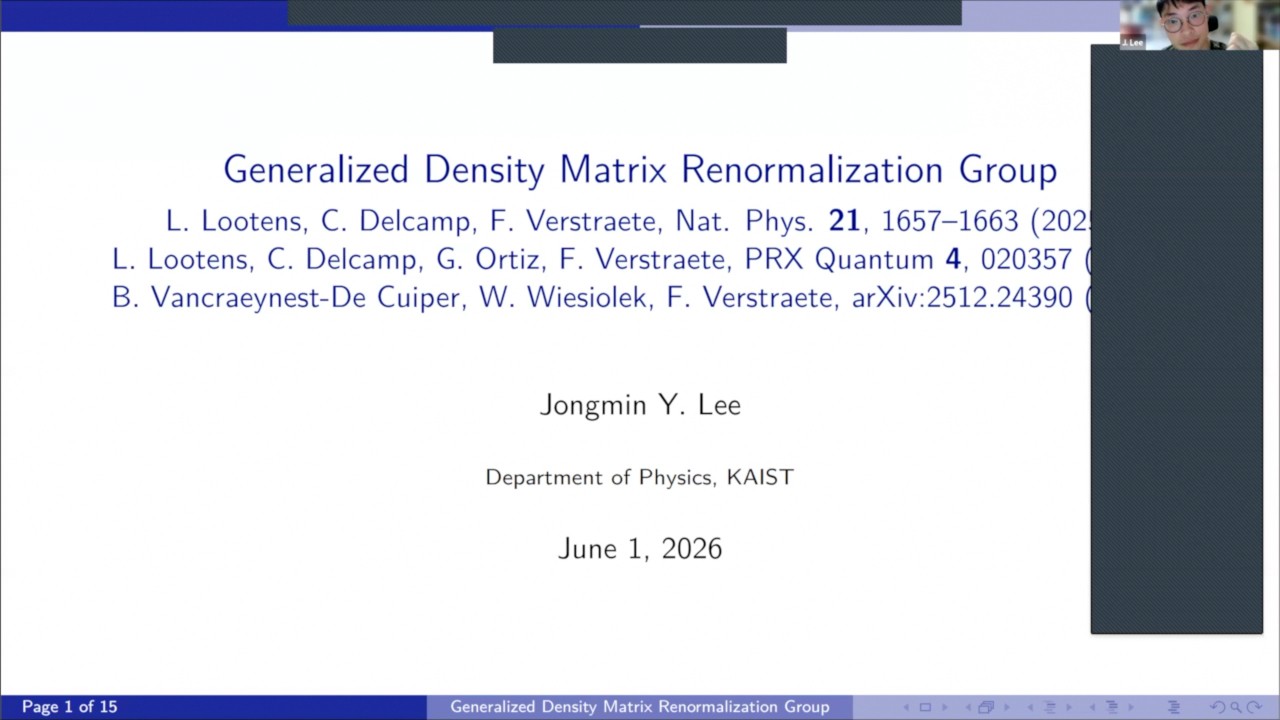Image resolution: width=1280 pixels, height=720 pixels.
Task: Jump to previous section arrow
Action: point(1092,707)
